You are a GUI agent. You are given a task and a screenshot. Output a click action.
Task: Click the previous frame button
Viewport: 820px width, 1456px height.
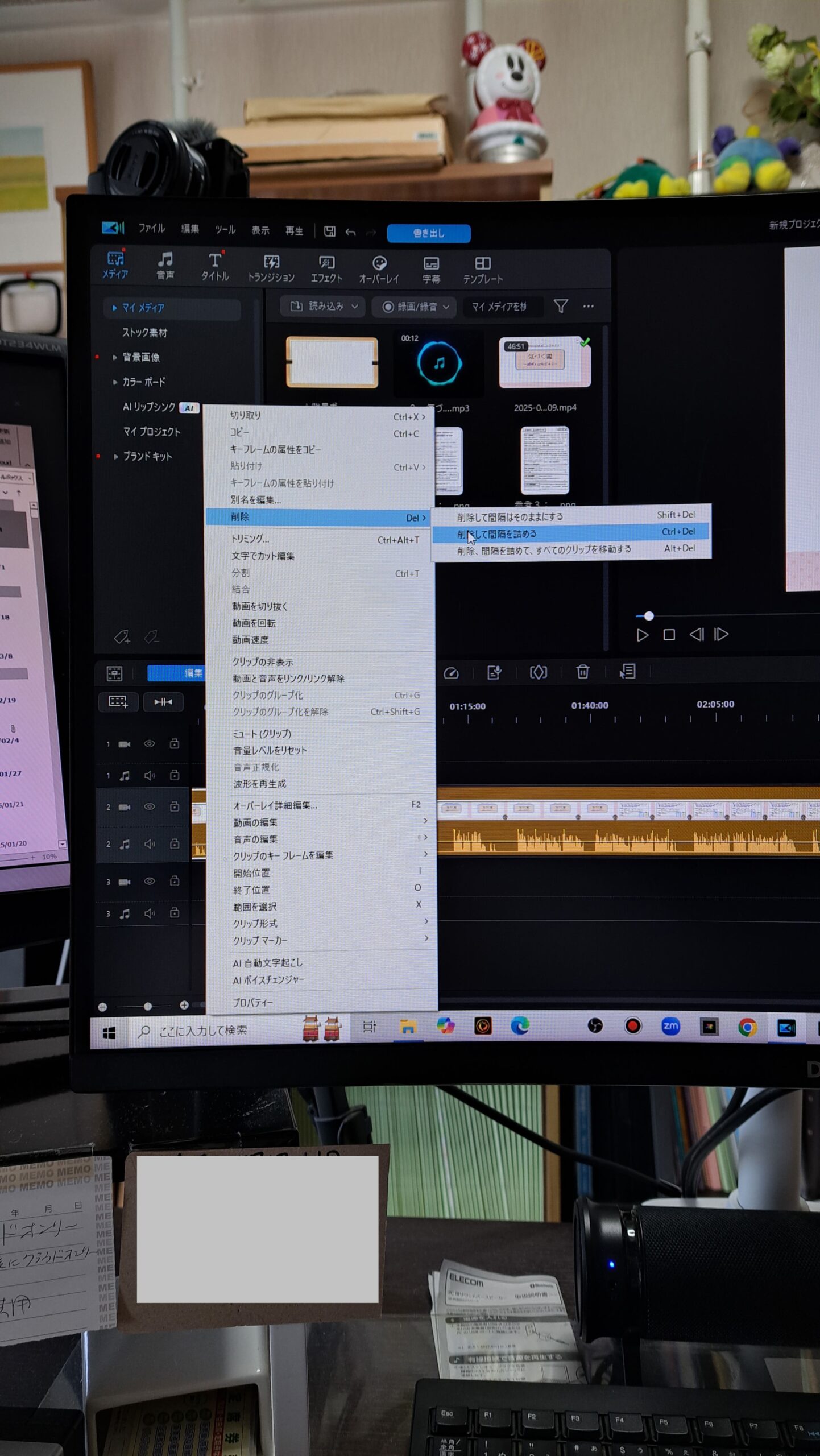click(x=696, y=634)
